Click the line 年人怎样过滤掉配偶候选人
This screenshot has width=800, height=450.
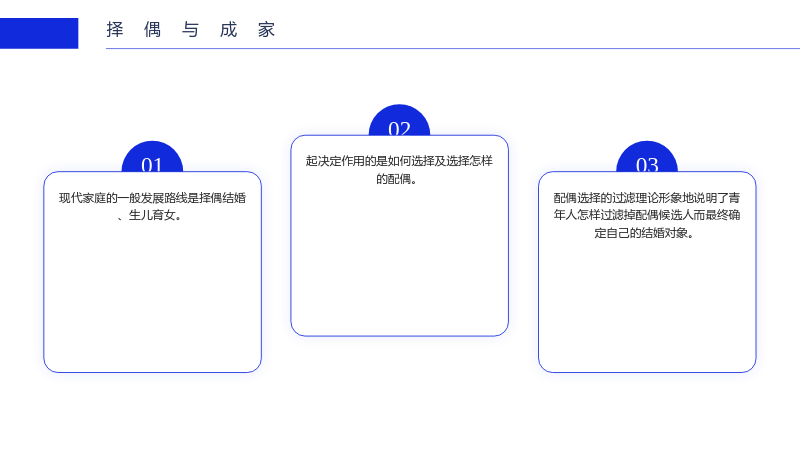646,215
